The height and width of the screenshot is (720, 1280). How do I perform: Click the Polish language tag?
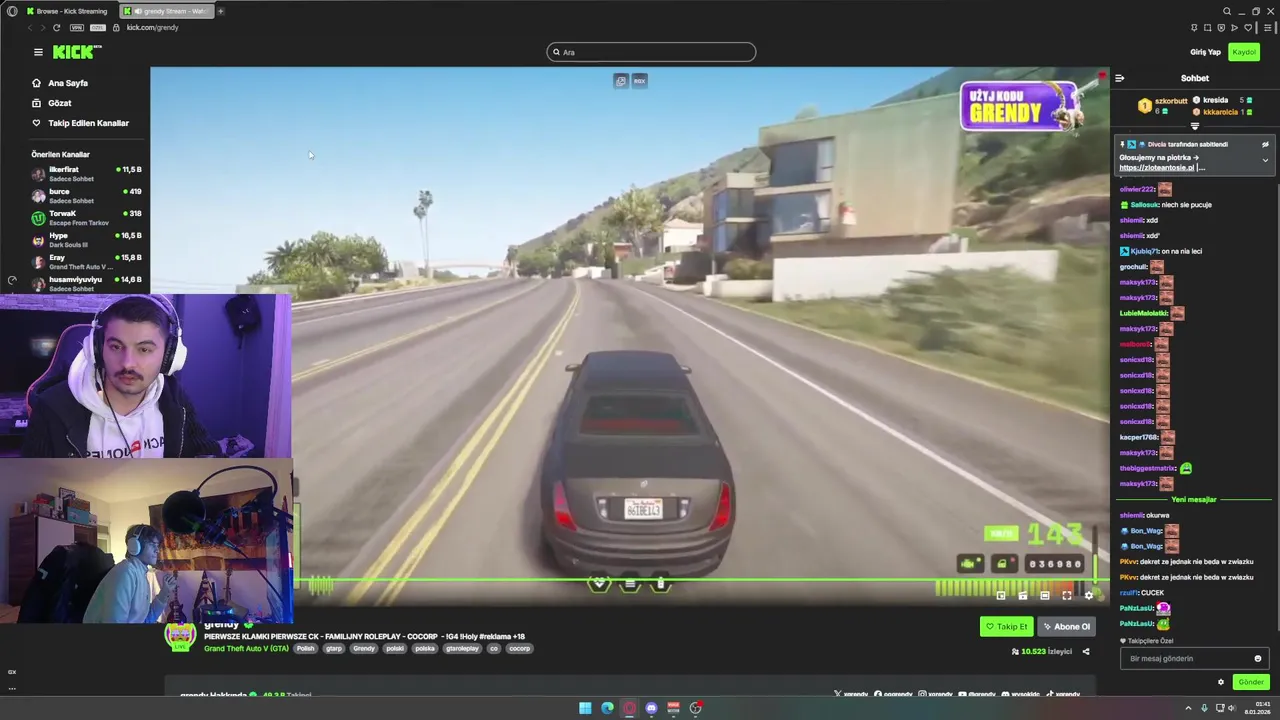(x=305, y=648)
